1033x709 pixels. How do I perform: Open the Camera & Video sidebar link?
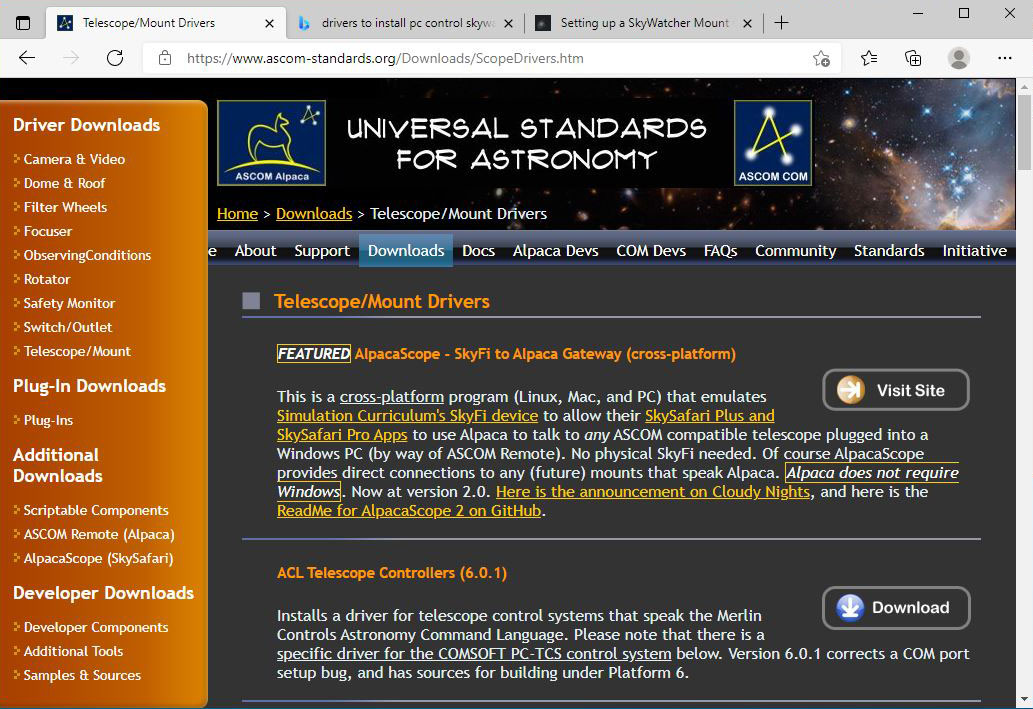pyautogui.click(x=74, y=159)
